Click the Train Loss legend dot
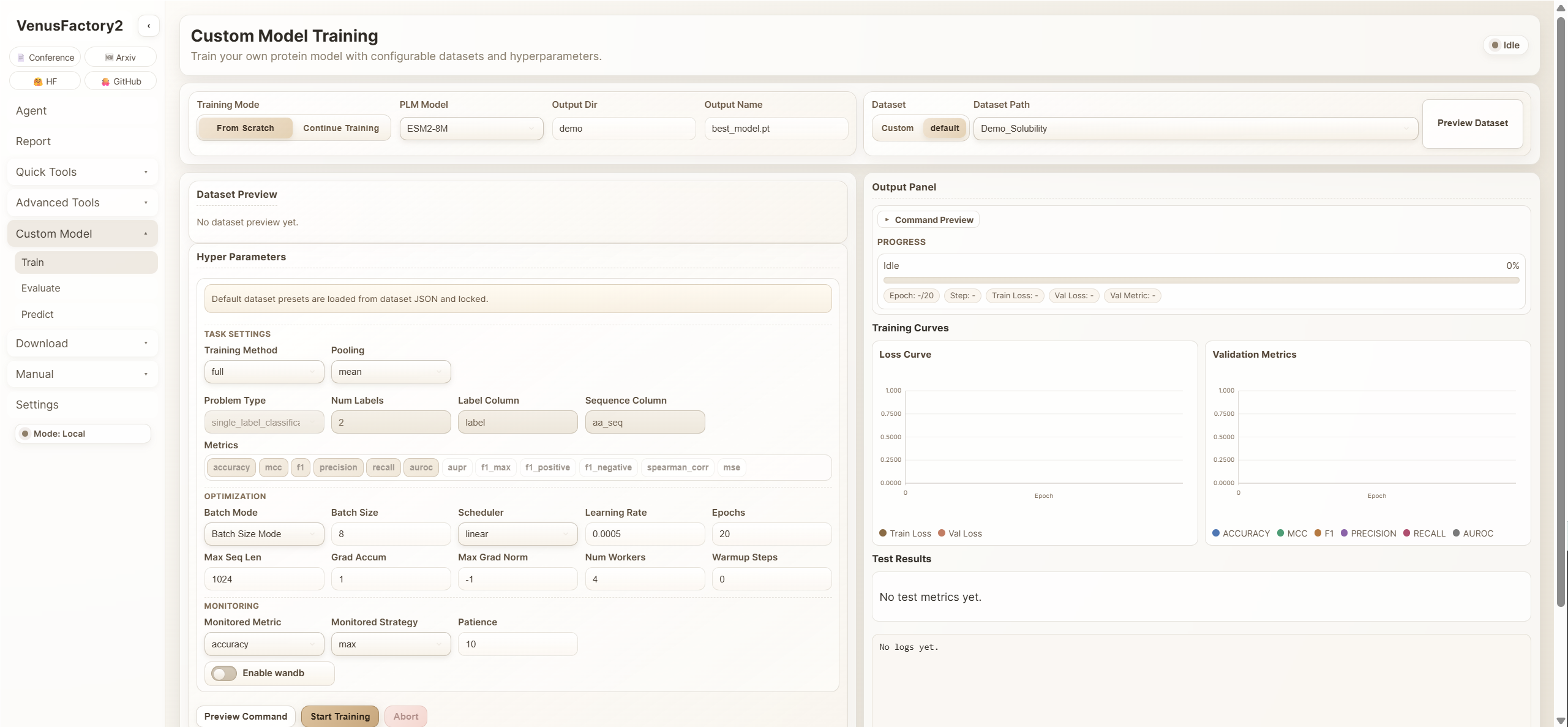 [x=882, y=533]
